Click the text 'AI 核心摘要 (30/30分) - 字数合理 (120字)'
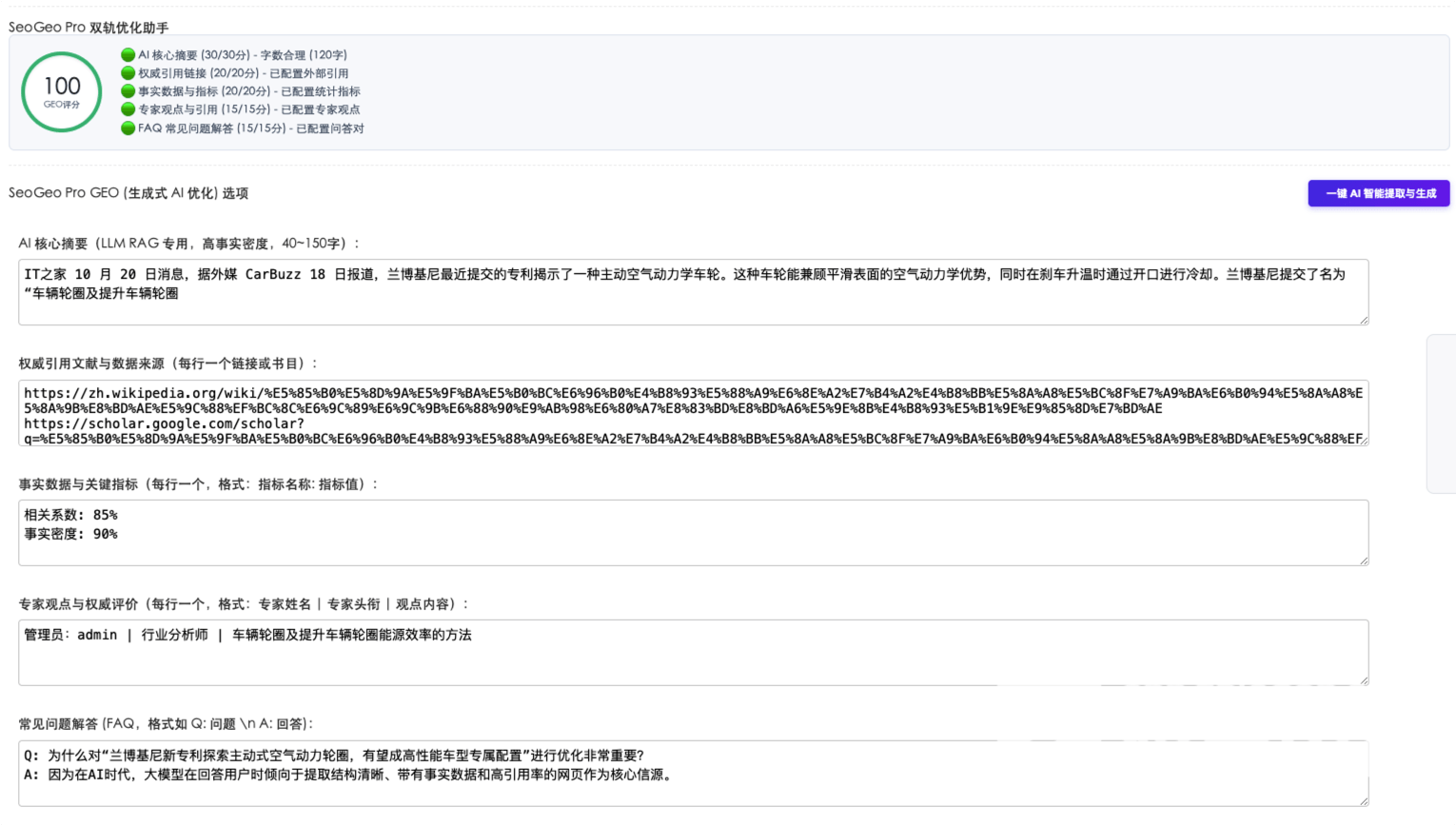The image size is (1456, 826). click(243, 55)
